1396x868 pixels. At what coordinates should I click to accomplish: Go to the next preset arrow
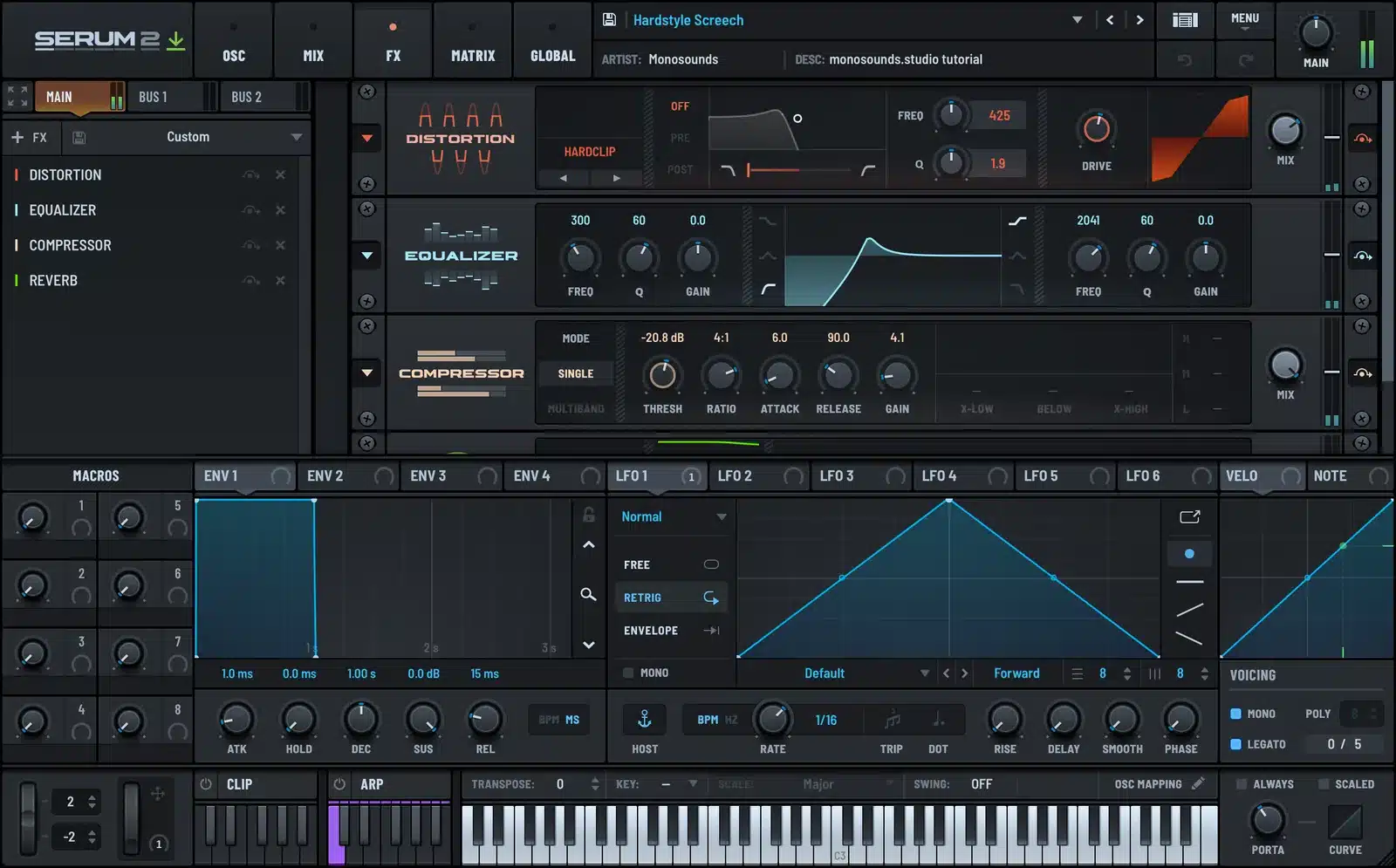[x=1139, y=20]
